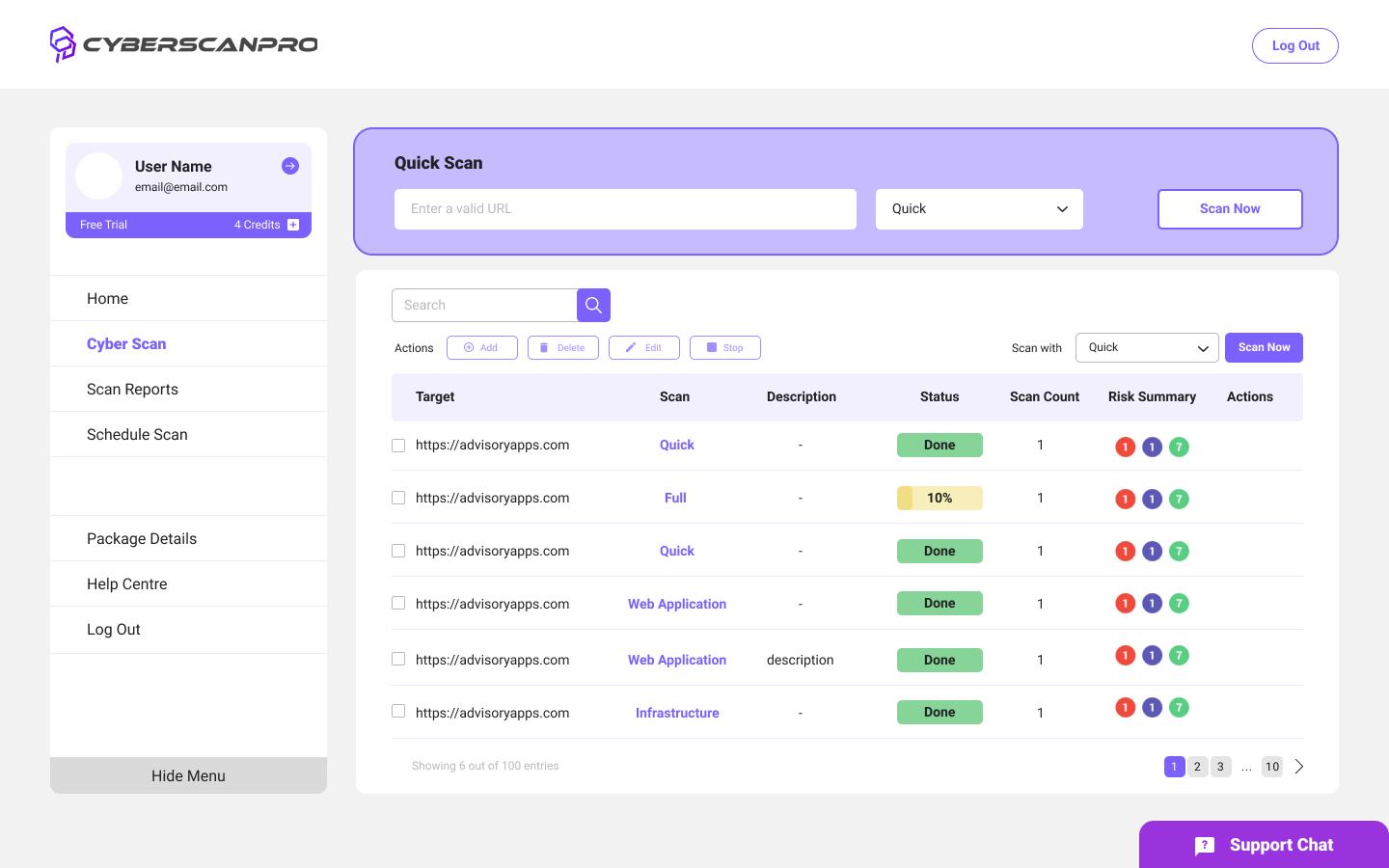Jump to page 10

(x=1272, y=767)
